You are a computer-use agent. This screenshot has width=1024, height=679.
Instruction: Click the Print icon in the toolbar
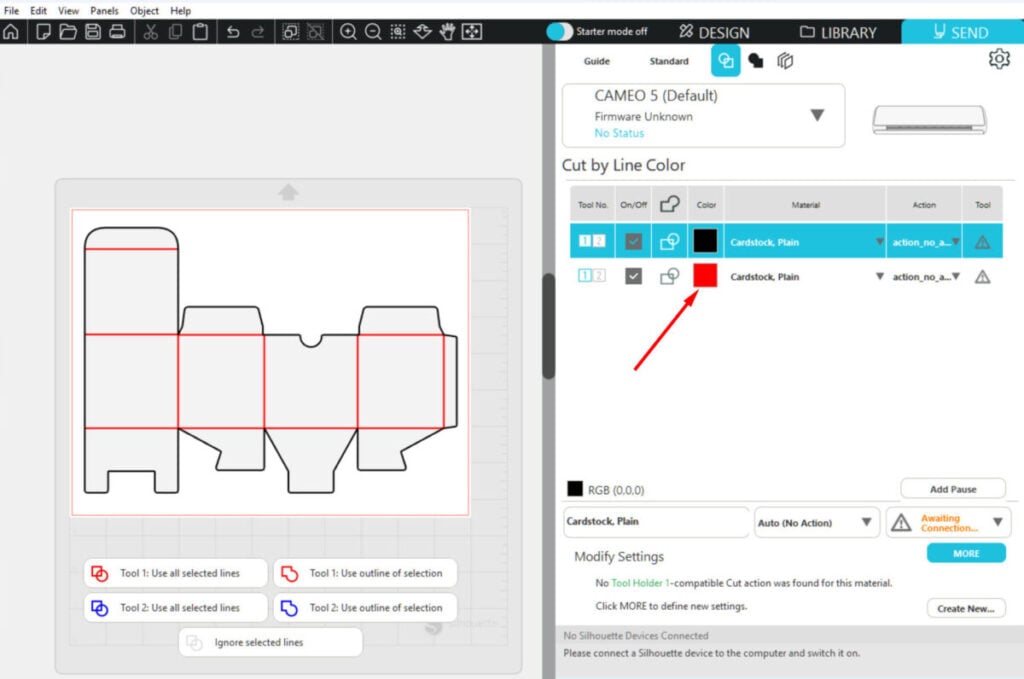pos(117,32)
